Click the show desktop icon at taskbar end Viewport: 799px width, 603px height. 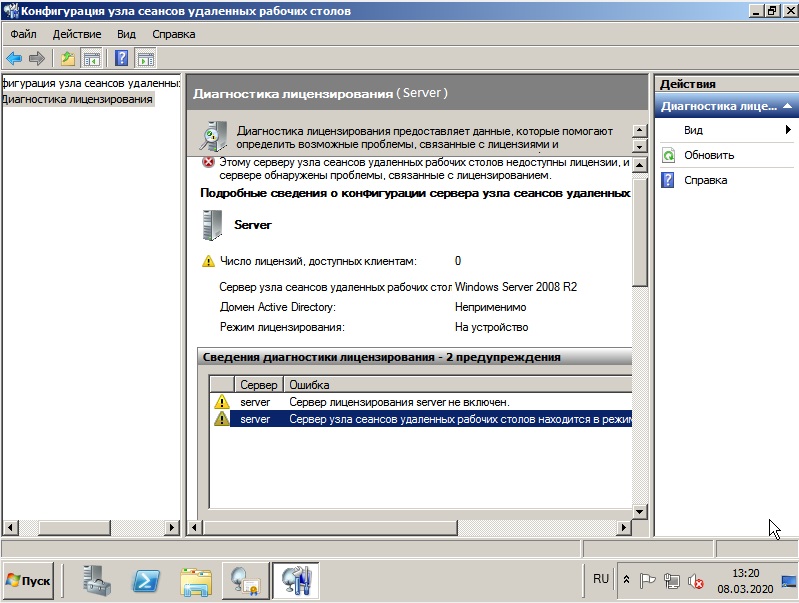pyautogui.click(x=789, y=581)
